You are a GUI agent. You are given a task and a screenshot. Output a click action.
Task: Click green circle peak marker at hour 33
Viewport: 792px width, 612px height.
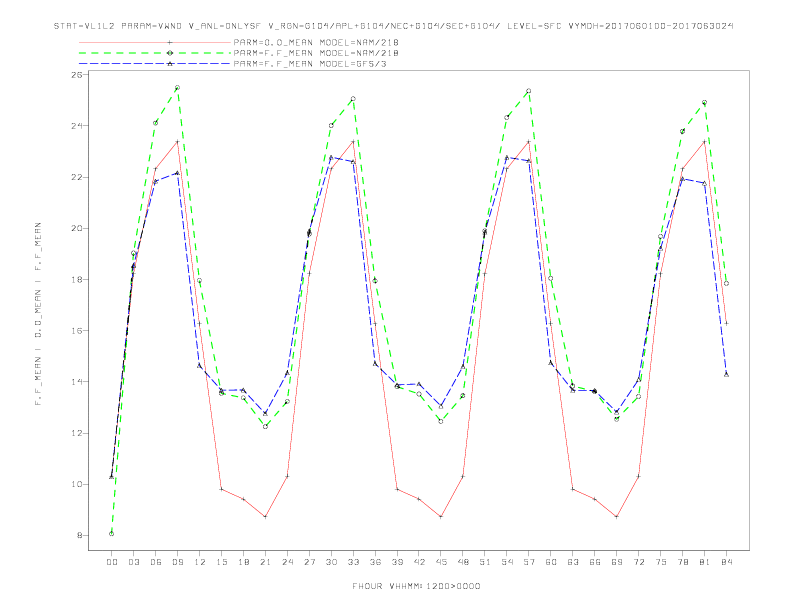point(353,98)
